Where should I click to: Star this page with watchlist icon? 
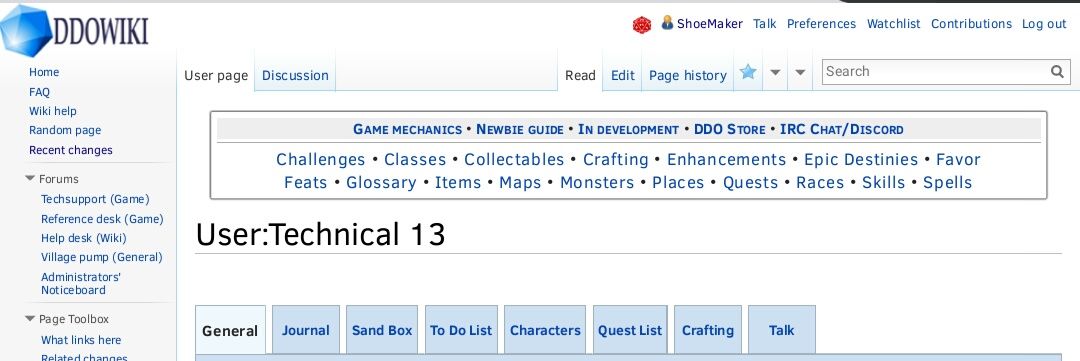click(x=748, y=72)
